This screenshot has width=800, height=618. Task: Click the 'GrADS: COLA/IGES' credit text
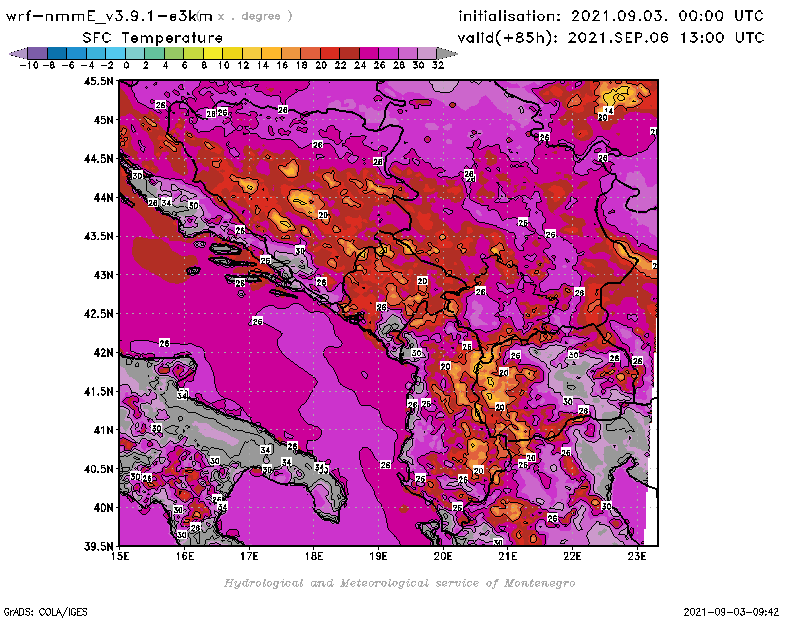tap(45, 611)
